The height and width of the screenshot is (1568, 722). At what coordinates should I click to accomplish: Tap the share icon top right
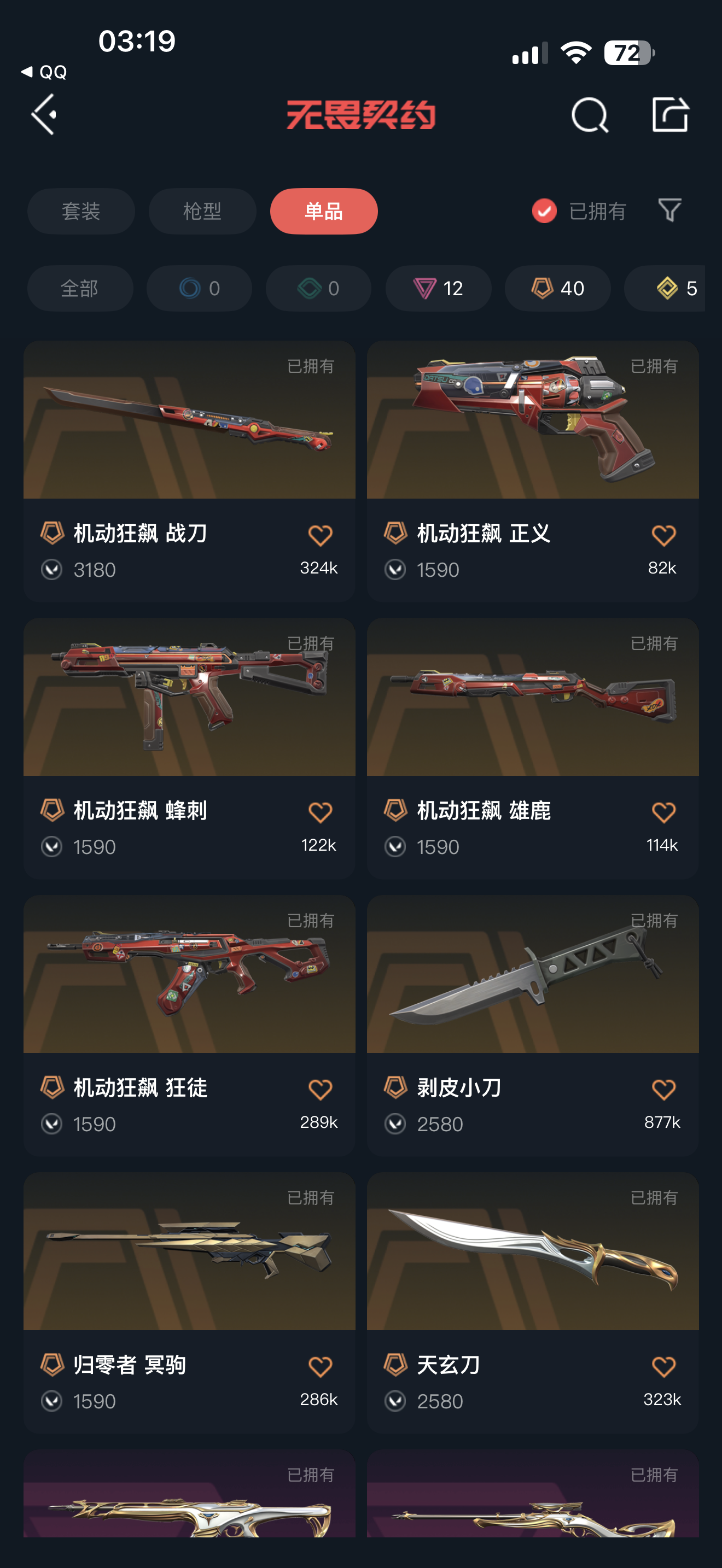pyautogui.click(x=669, y=114)
